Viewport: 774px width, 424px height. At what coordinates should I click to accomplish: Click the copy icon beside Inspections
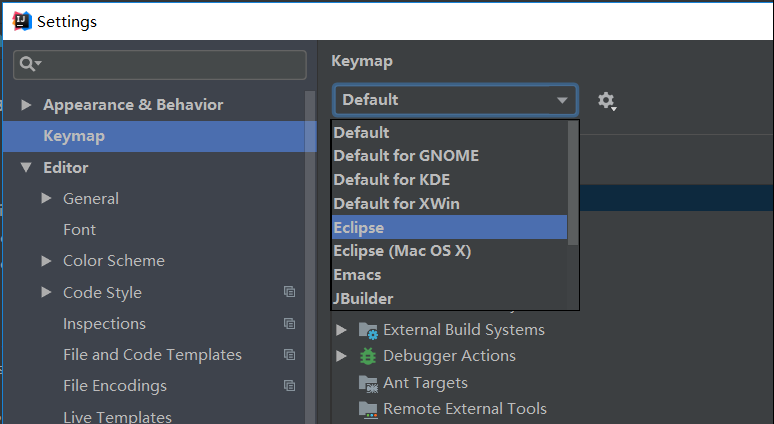coord(290,324)
